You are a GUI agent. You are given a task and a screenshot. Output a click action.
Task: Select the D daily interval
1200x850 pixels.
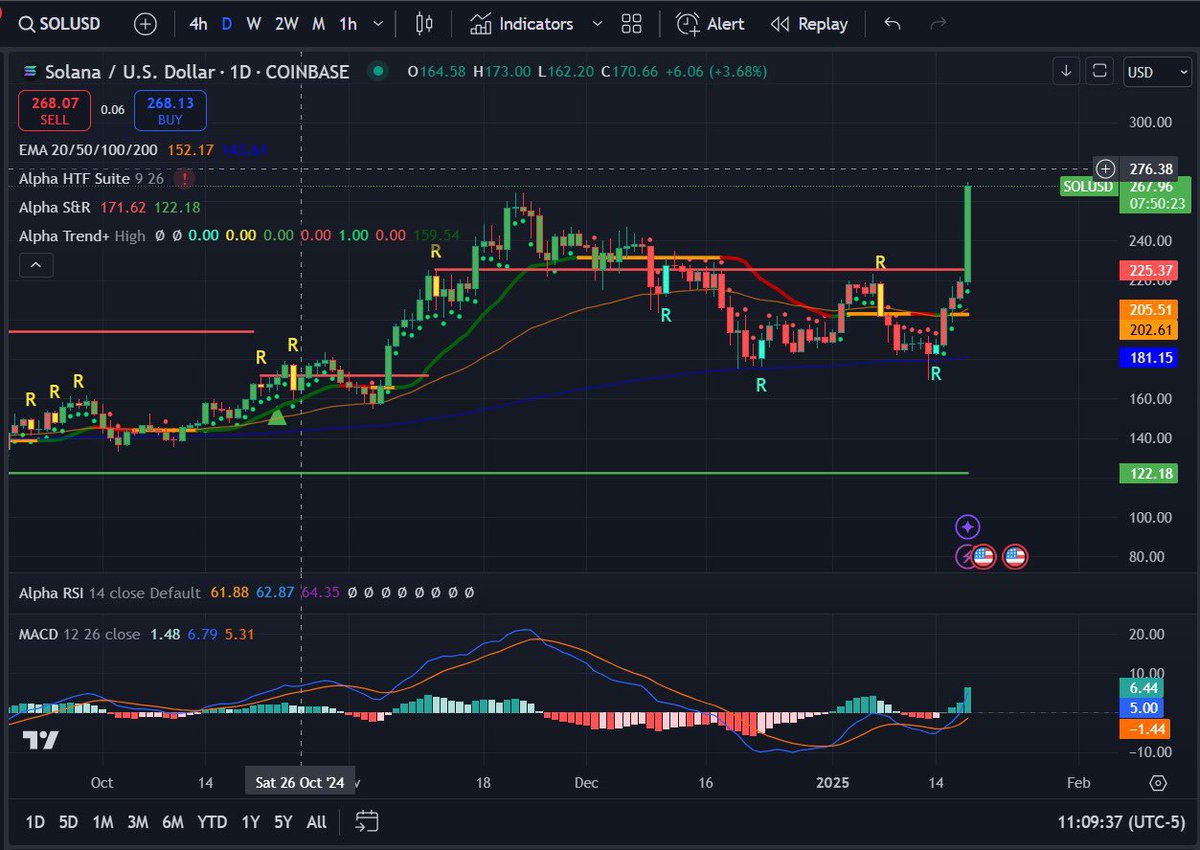tap(227, 24)
